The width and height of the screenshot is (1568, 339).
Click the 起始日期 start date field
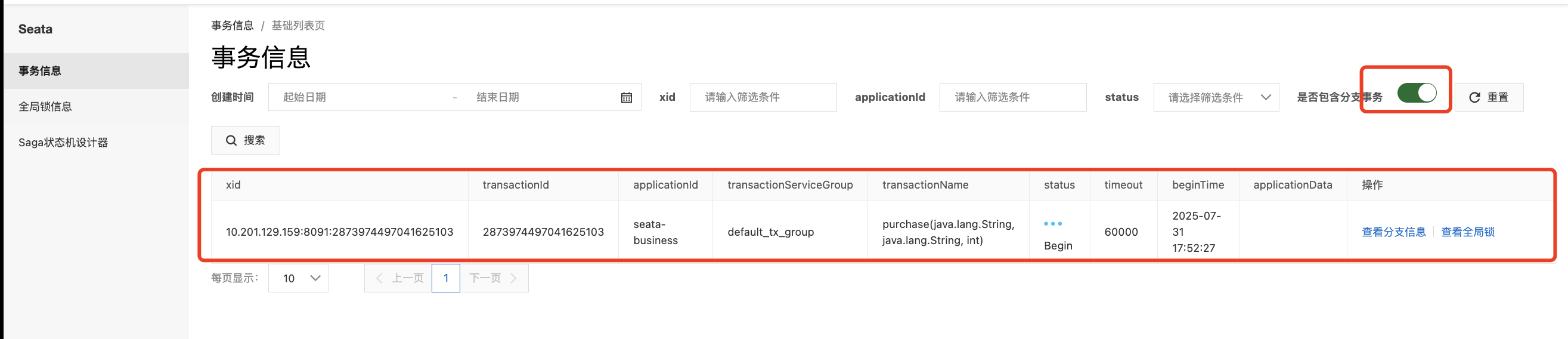pyautogui.click(x=361, y=97)
